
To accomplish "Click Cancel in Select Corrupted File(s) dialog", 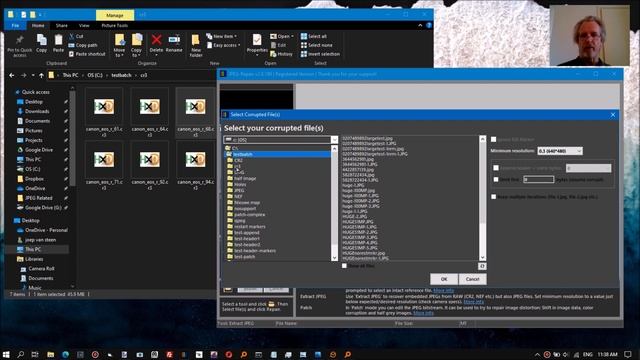I will pos(472,279).
